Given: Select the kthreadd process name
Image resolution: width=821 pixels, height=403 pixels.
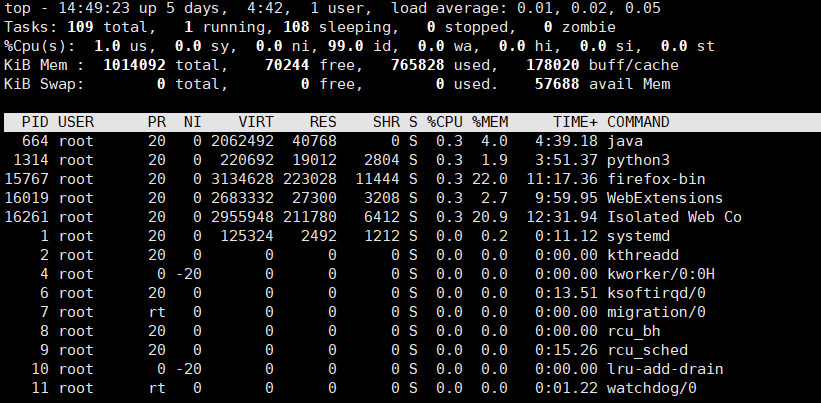Looking at the screenshot, I should pyautogui.click(x=643, y=255).
